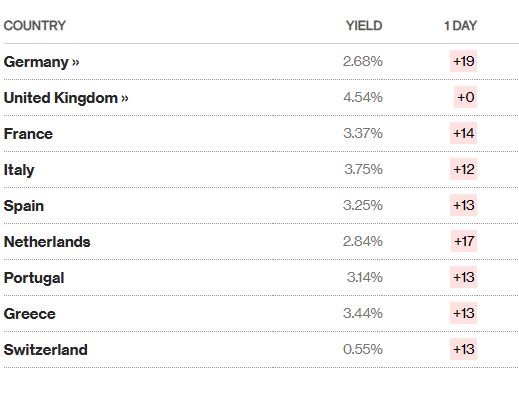Click the Netherlands country name
This screenshot has height=395, width=519.
click(47, 242)
